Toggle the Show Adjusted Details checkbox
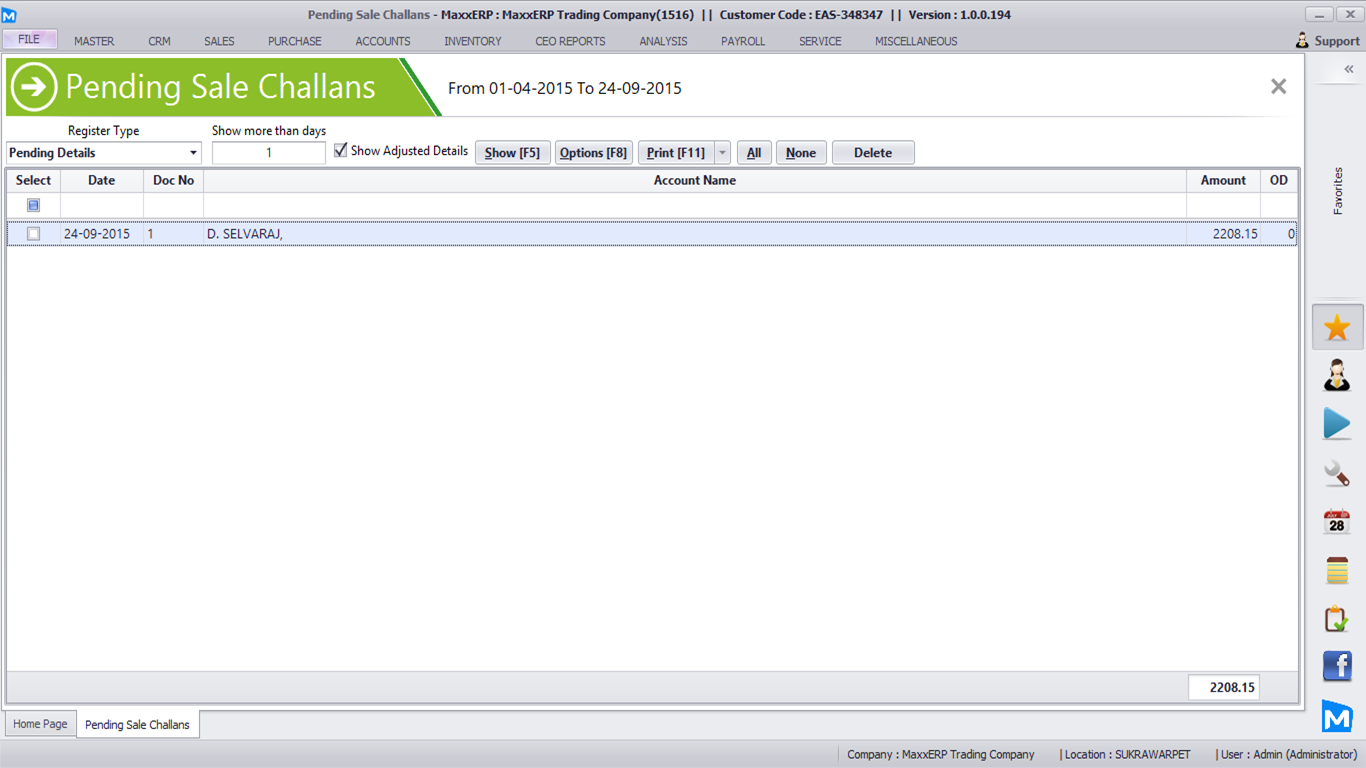The image size is (1366, 768). (x=341, y=151)
